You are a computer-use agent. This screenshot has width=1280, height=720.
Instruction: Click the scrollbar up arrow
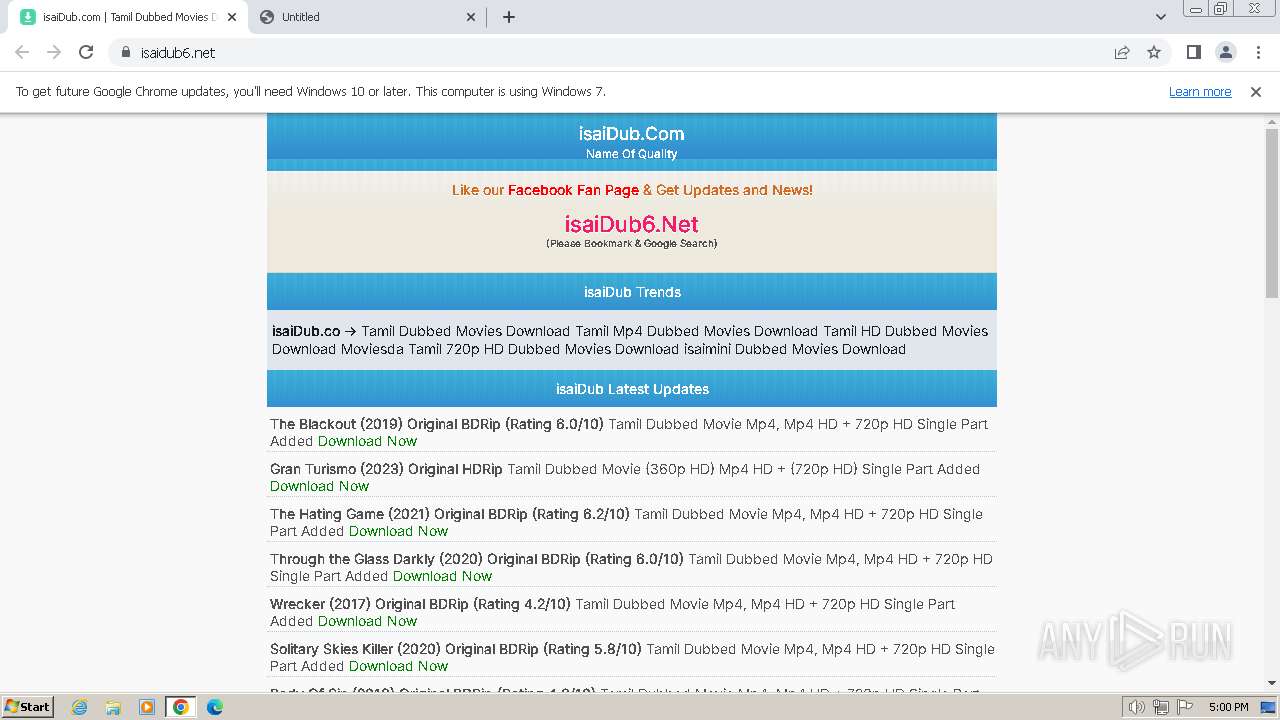1272,121
